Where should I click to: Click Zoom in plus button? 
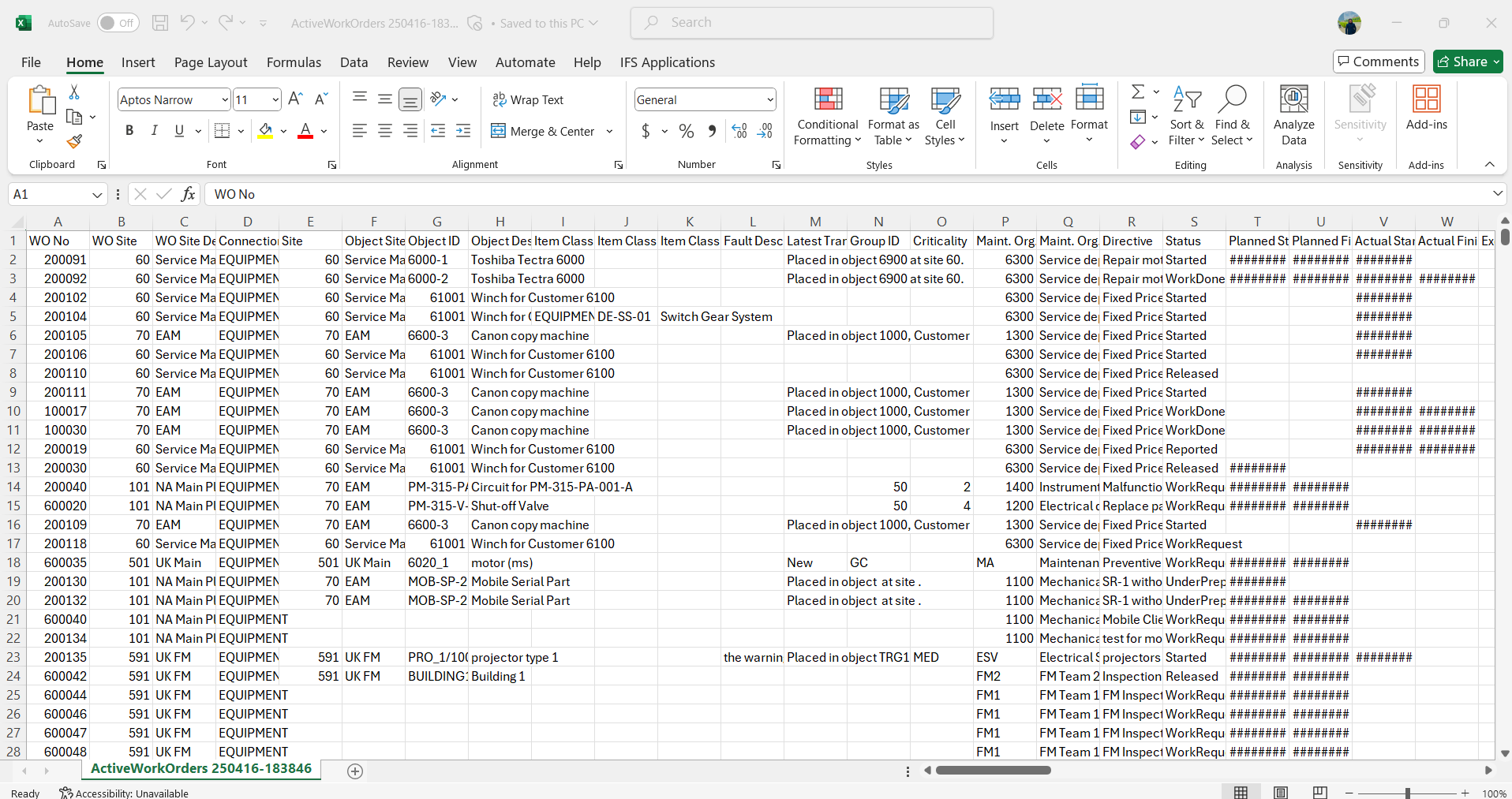(x=1465, y=793)
